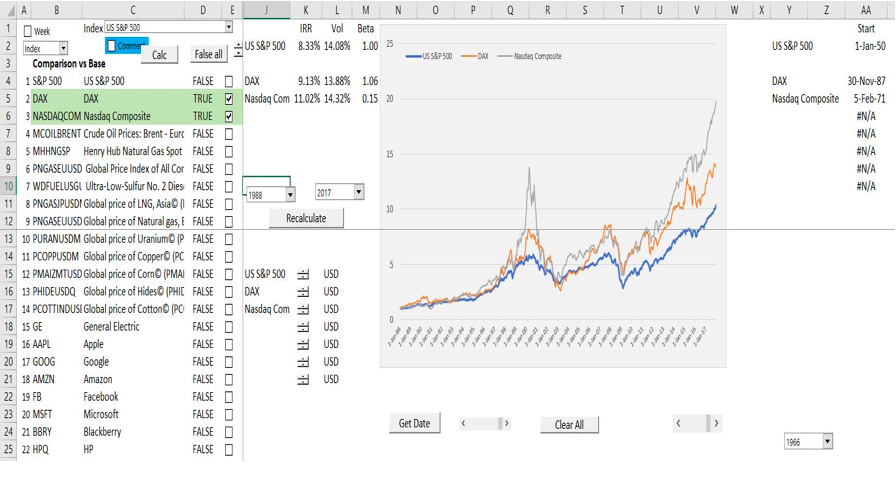Click the False all button

point(209,54)
